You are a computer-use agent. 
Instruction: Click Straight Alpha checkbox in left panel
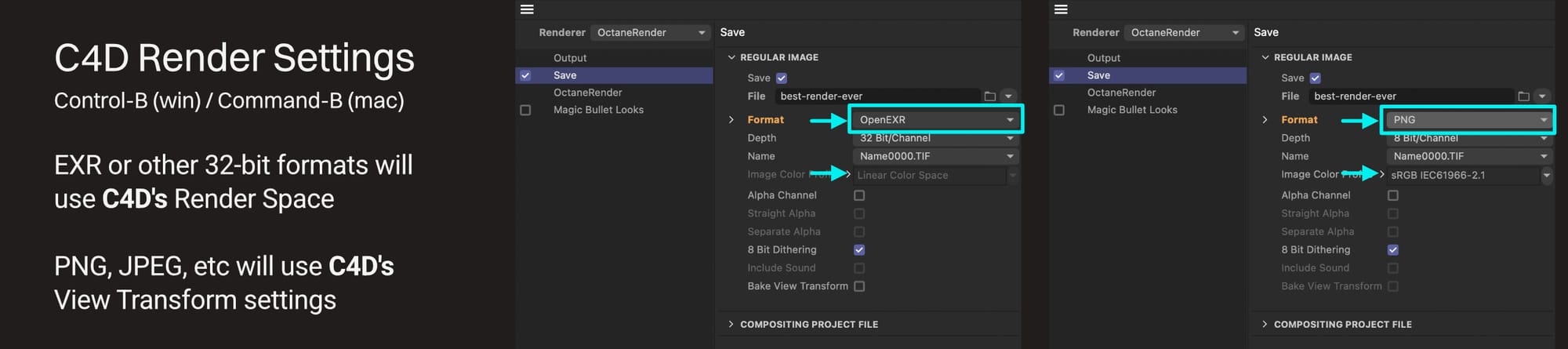859,213
